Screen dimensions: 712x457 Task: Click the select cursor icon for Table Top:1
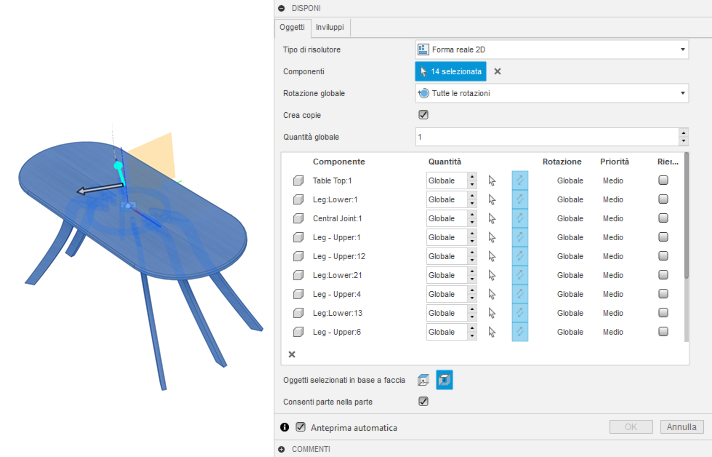pos(492,181)
